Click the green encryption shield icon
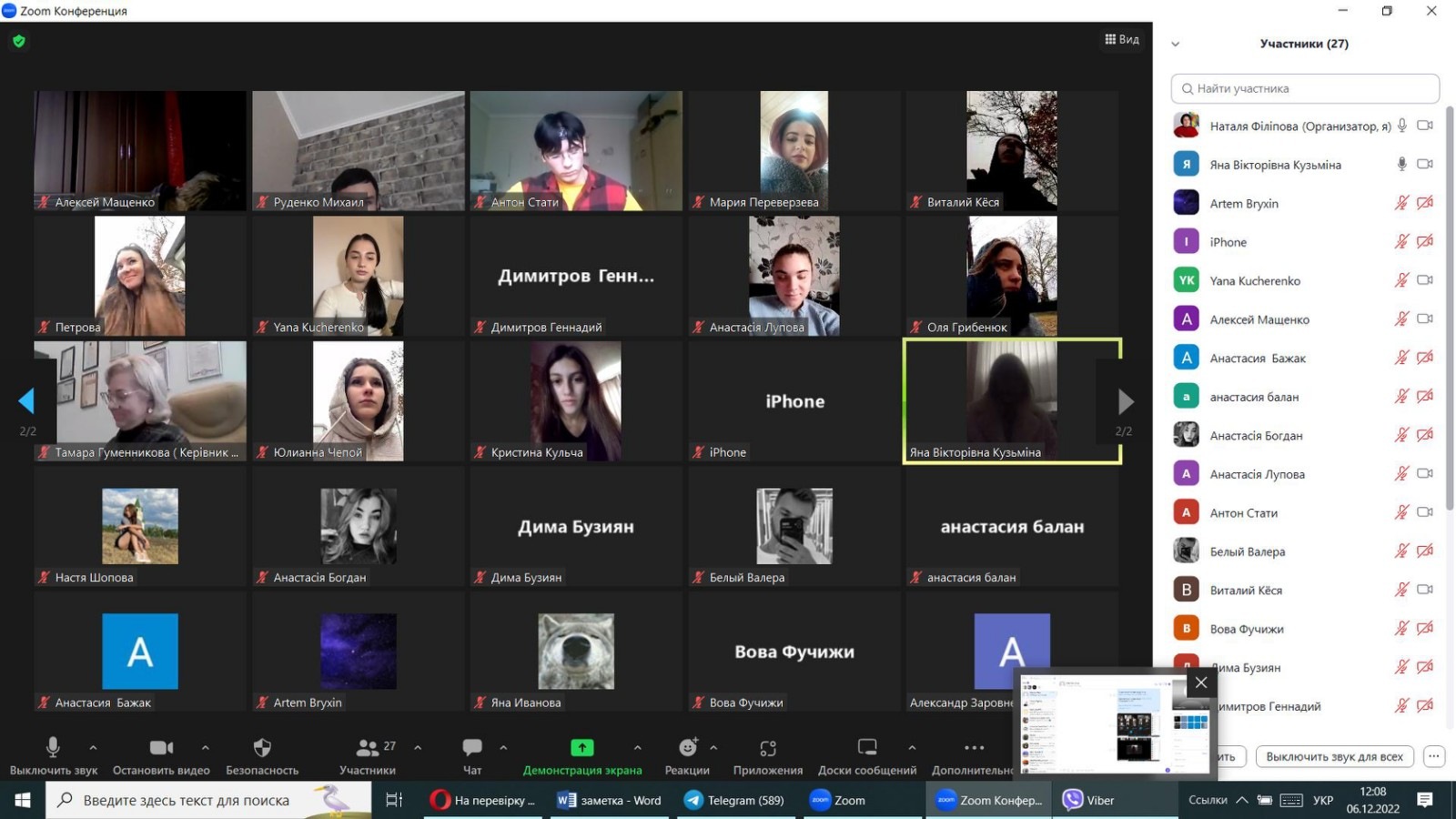The width and height of the screenshot is (1456, 819). pyautogui.click(x=19, y=41)
